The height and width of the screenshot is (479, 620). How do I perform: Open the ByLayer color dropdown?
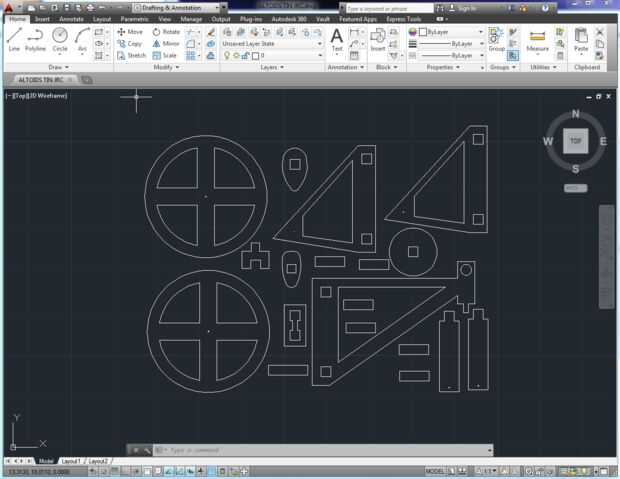click(x=451, y=32)
